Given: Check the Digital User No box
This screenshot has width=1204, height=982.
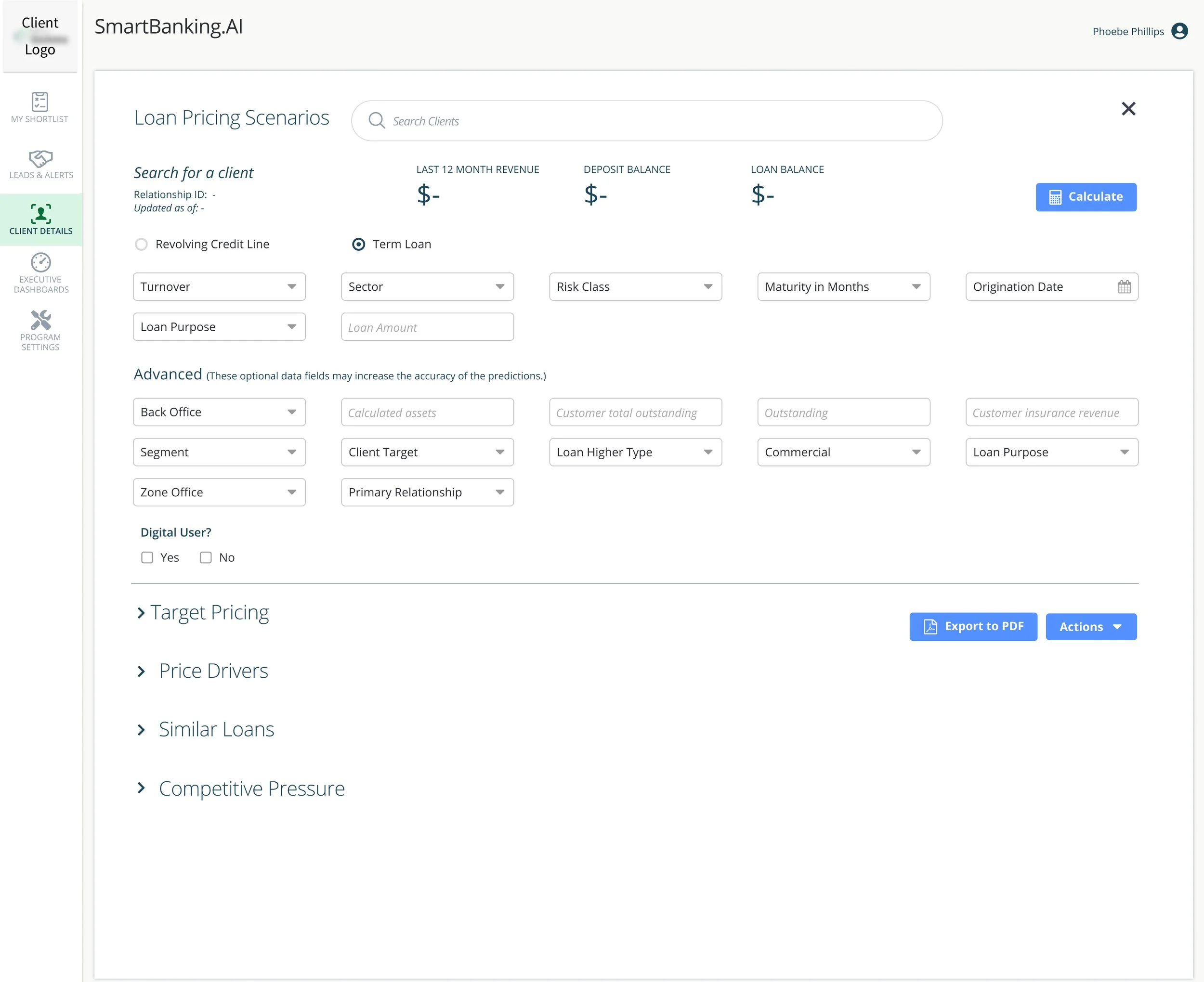Looking at the screenshot, I should pos(206,558).
